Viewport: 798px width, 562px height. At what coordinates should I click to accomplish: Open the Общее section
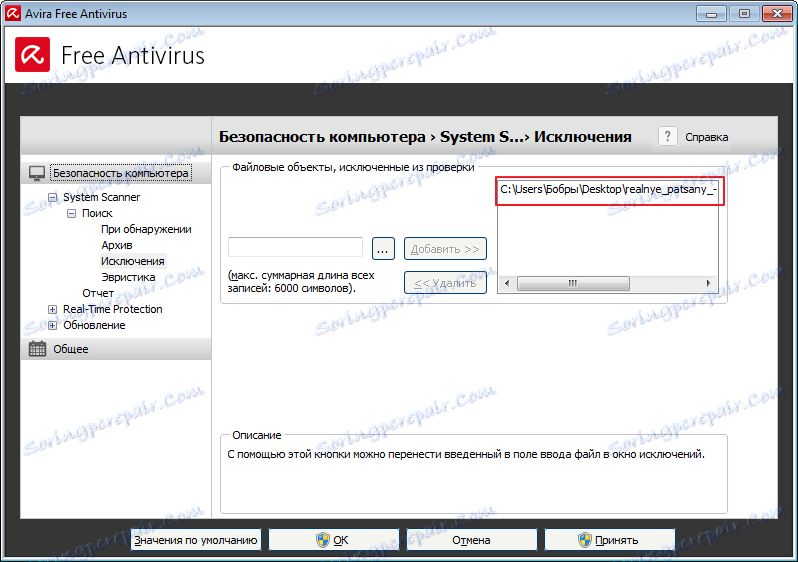(x=71, y=349)
